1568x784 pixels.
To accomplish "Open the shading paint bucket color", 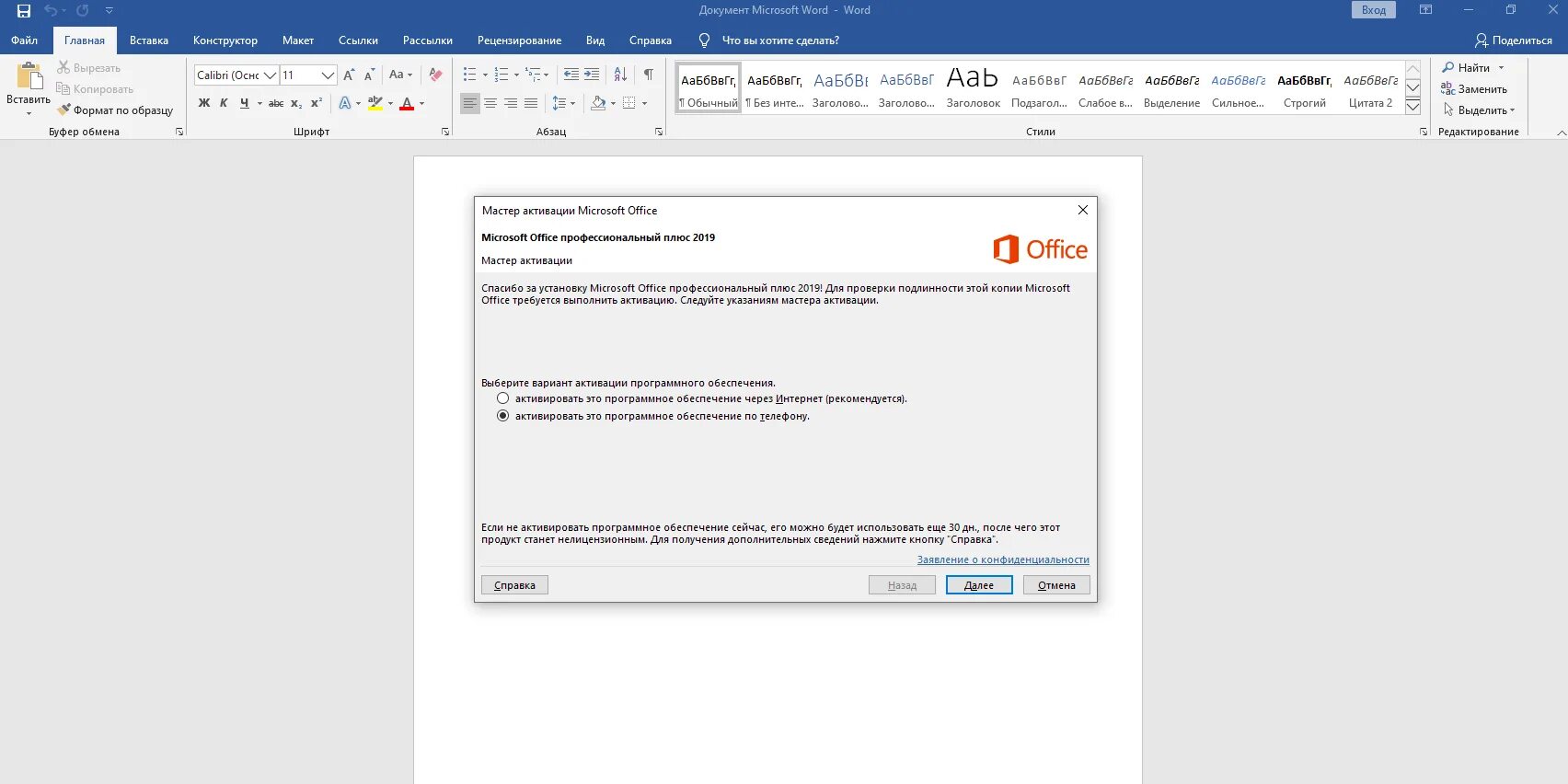I will [x=598, y=103].
